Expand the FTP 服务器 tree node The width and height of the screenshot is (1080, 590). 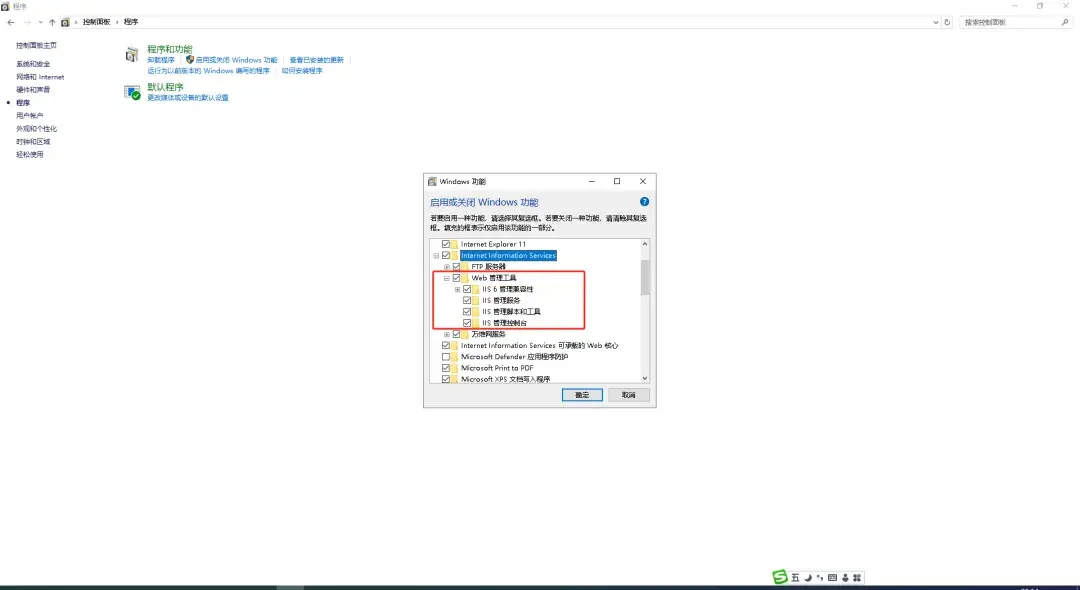pos(446,265)
